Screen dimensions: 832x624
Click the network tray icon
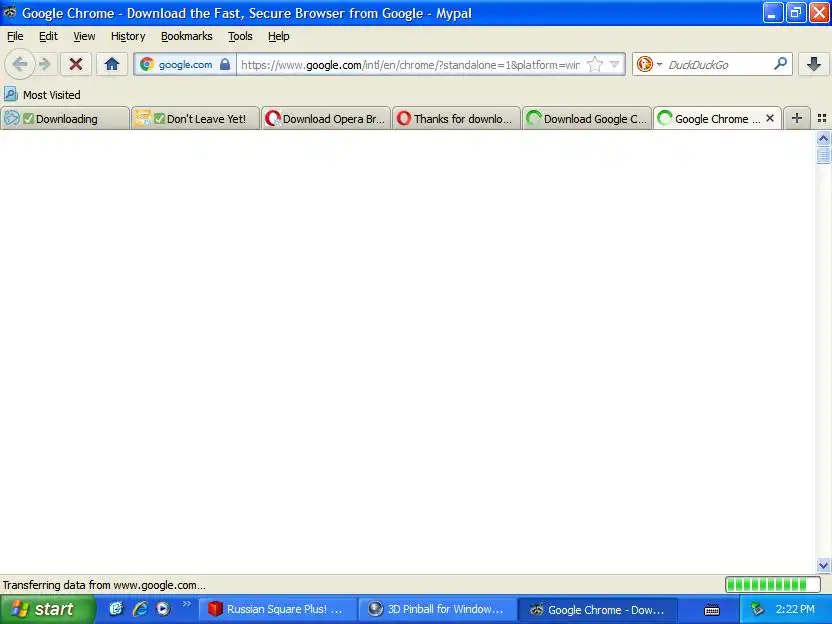tap(757, 609)
